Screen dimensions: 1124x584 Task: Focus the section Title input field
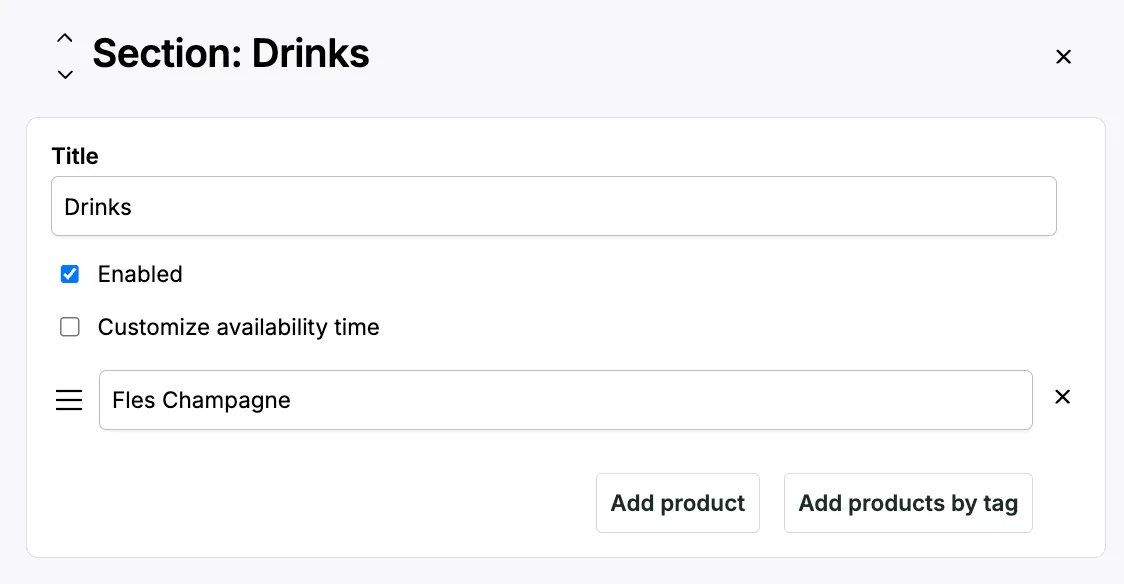[x=553, y=207]
